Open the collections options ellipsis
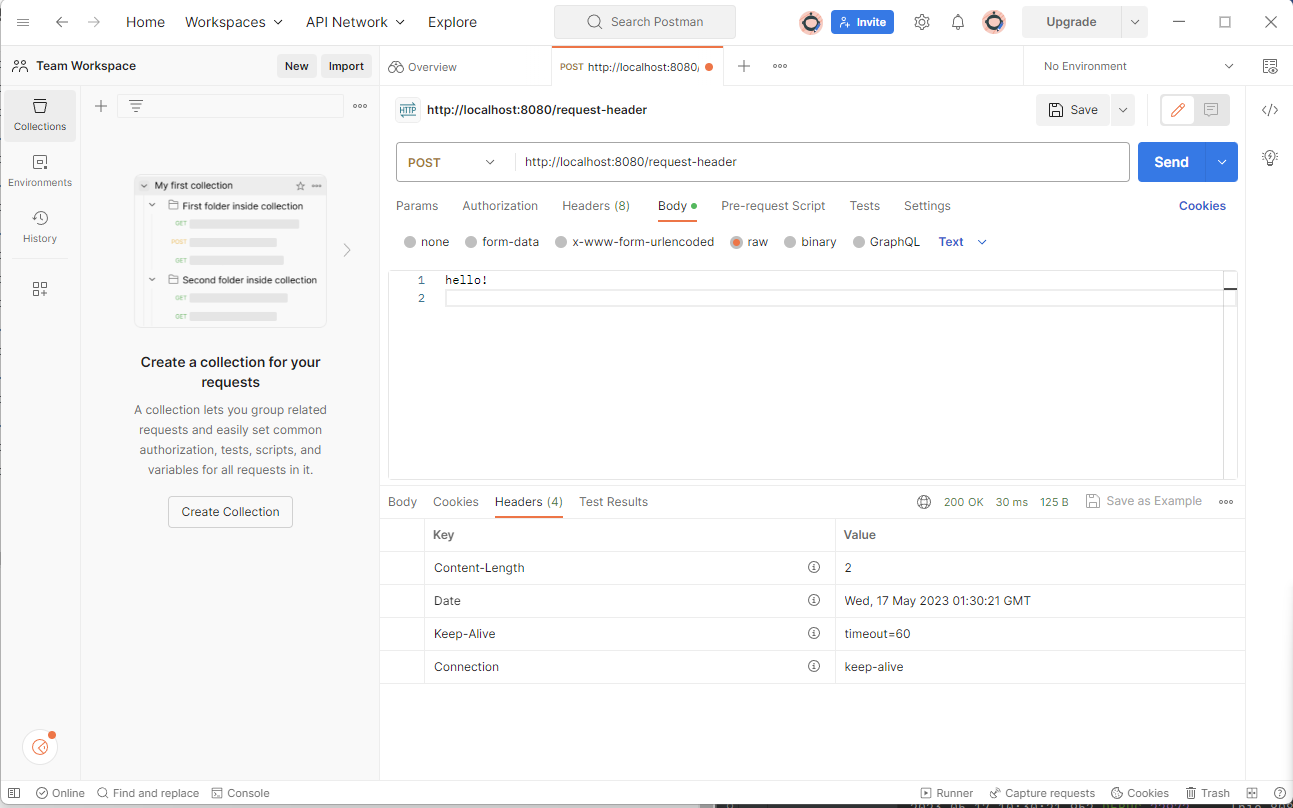 click(x=360, y=106)
